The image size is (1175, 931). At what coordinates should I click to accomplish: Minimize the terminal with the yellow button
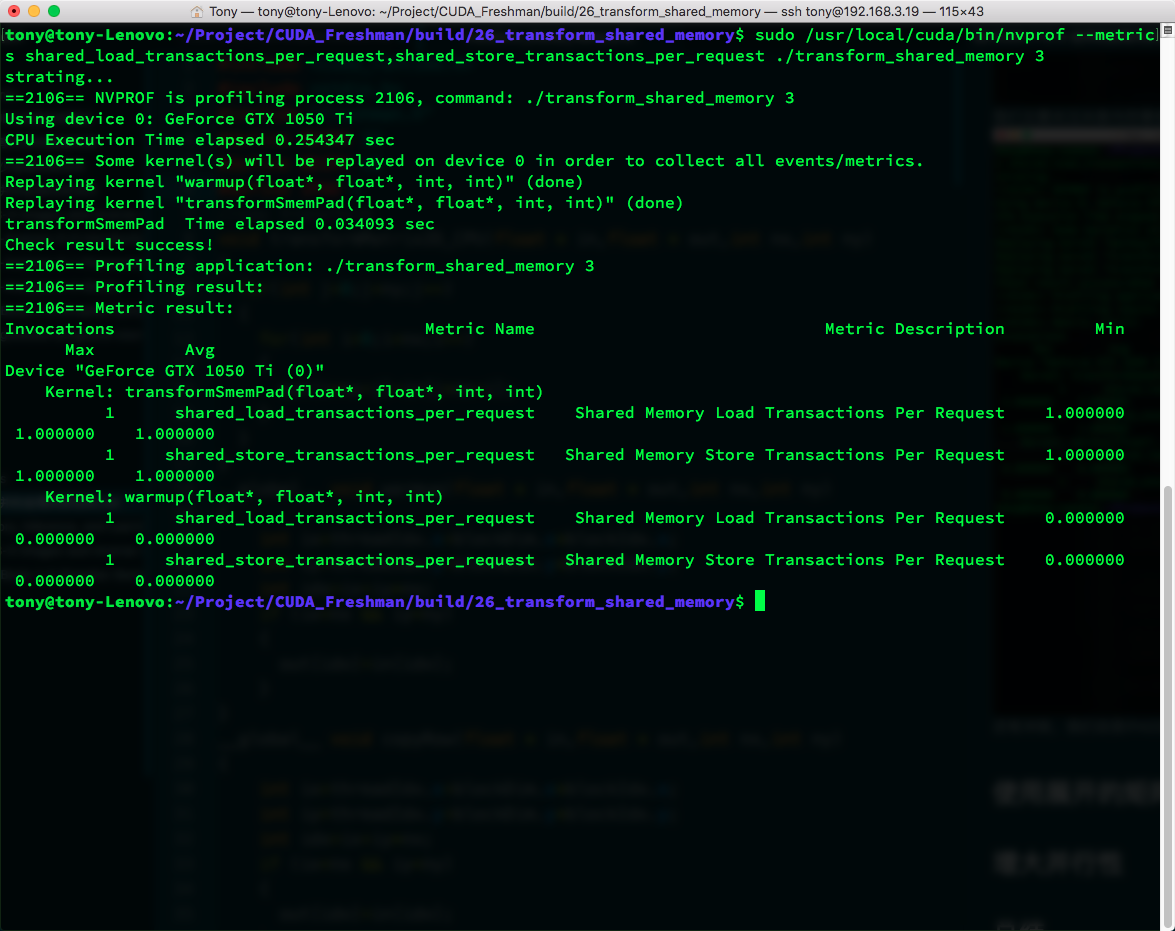[x=33, y=11]
